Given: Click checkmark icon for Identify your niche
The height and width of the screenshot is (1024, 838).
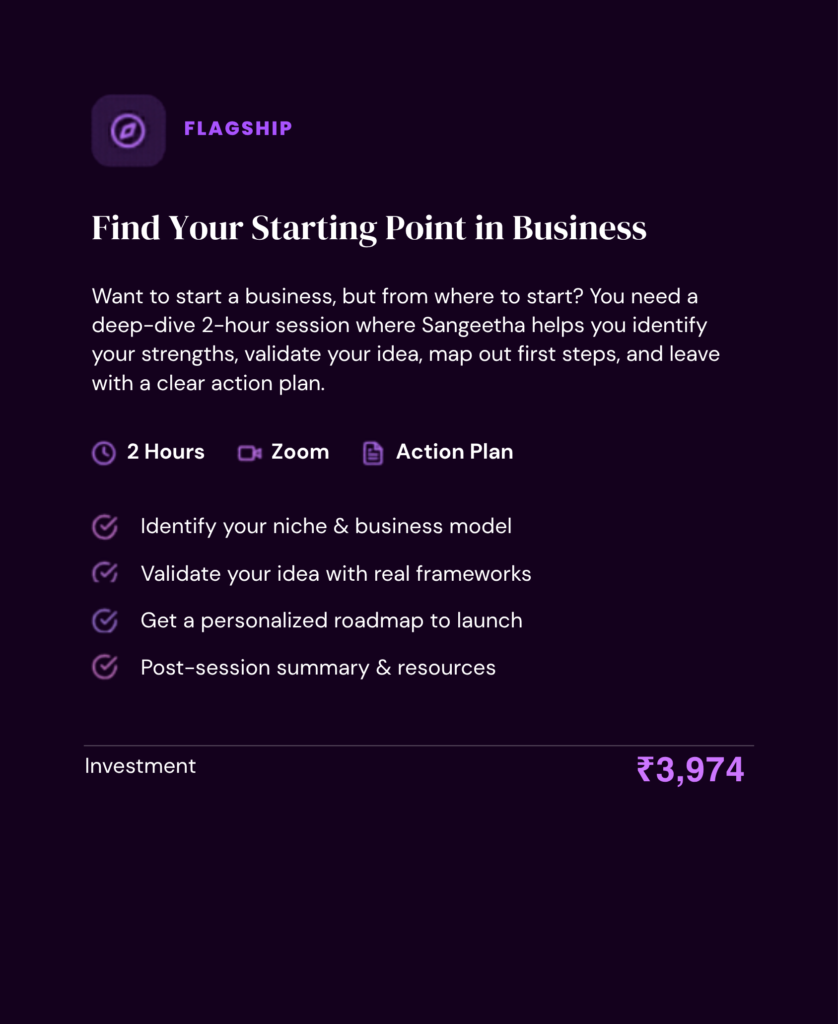Looking at the screenshot, I should 105,527.
